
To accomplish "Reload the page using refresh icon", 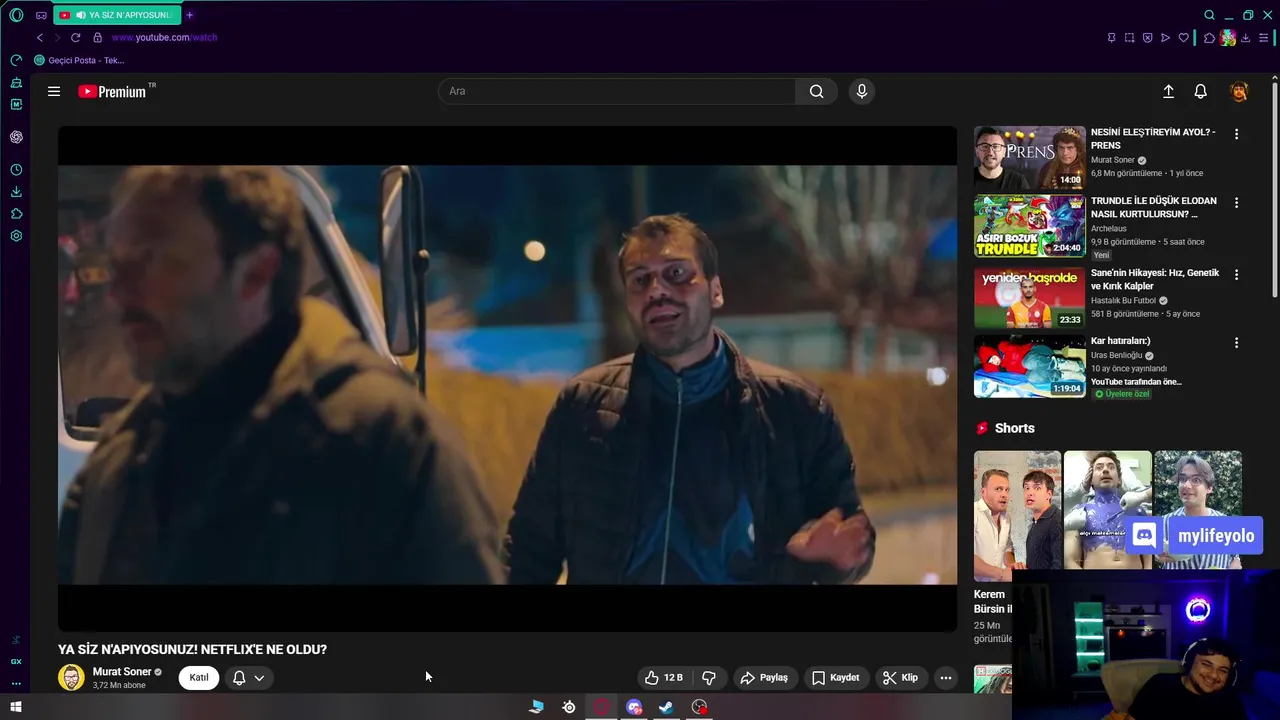I will pos(75,37).
